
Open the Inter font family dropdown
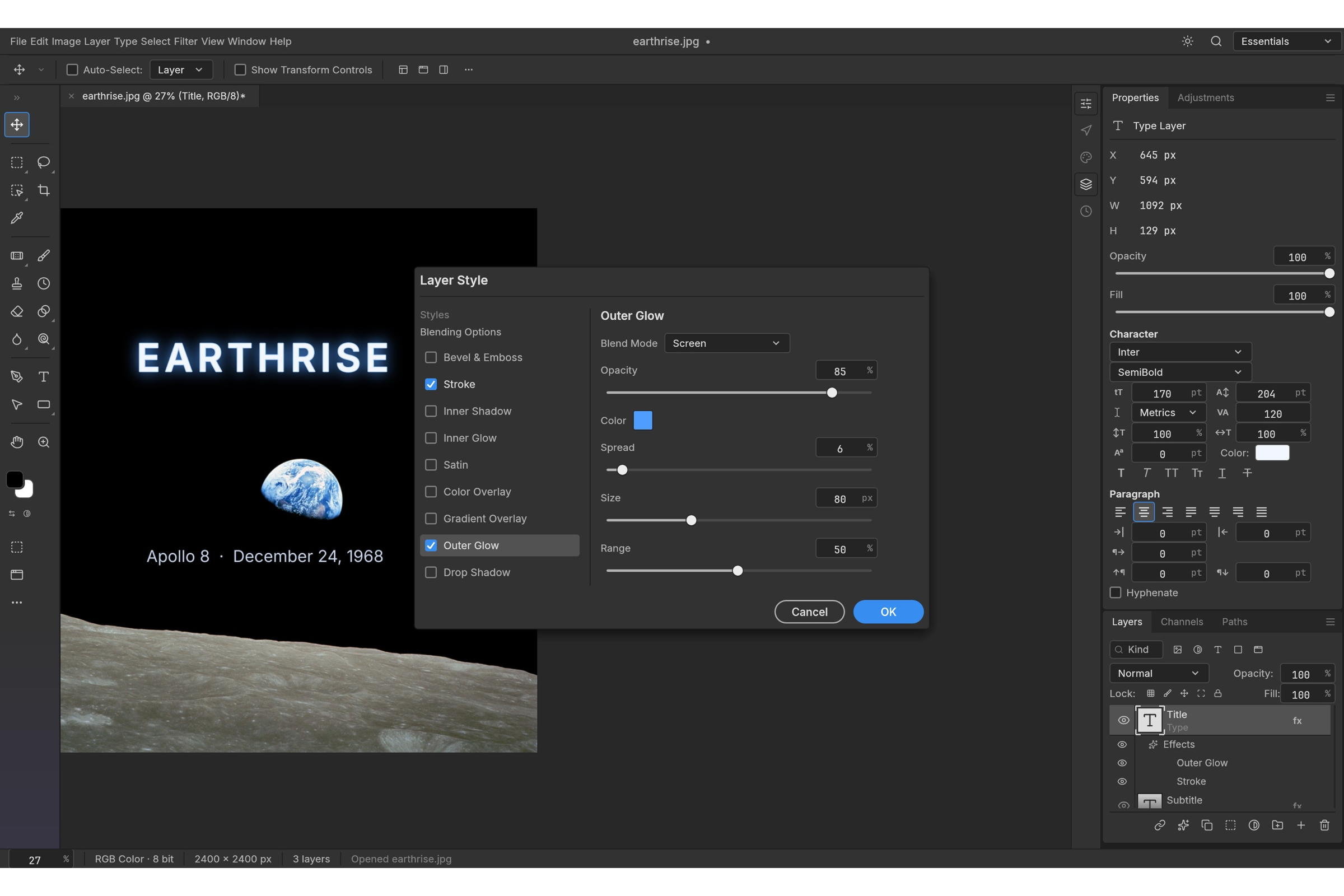[1180, 352]
